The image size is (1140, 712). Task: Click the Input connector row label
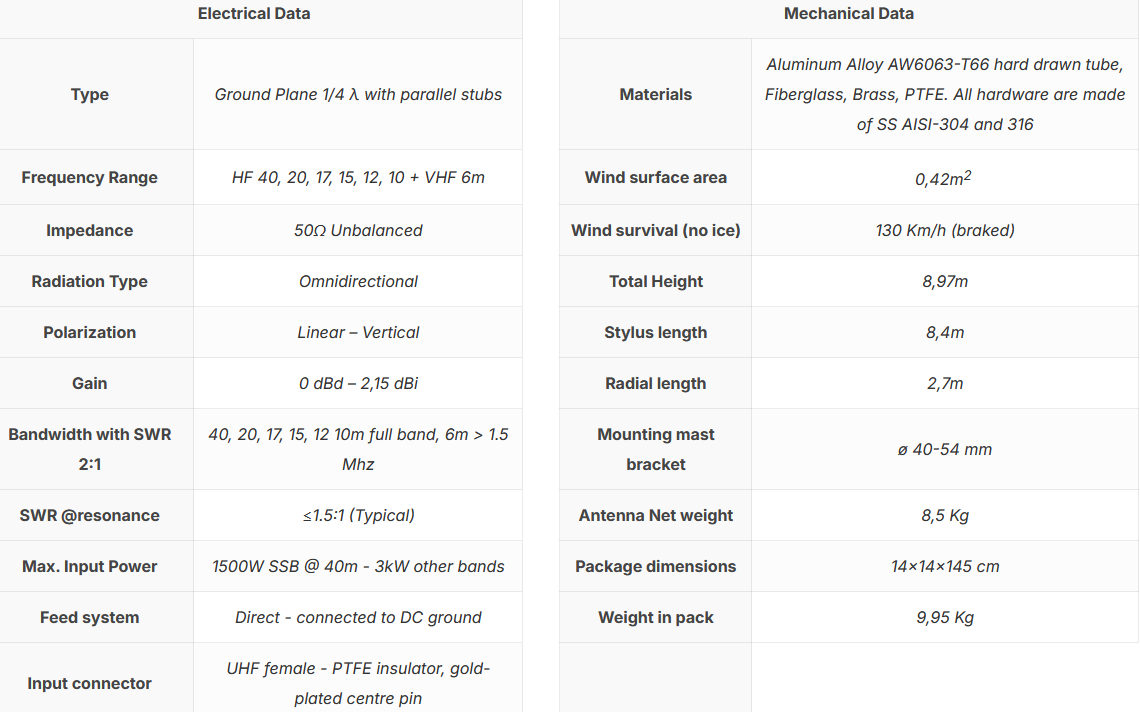click(90, 684)
